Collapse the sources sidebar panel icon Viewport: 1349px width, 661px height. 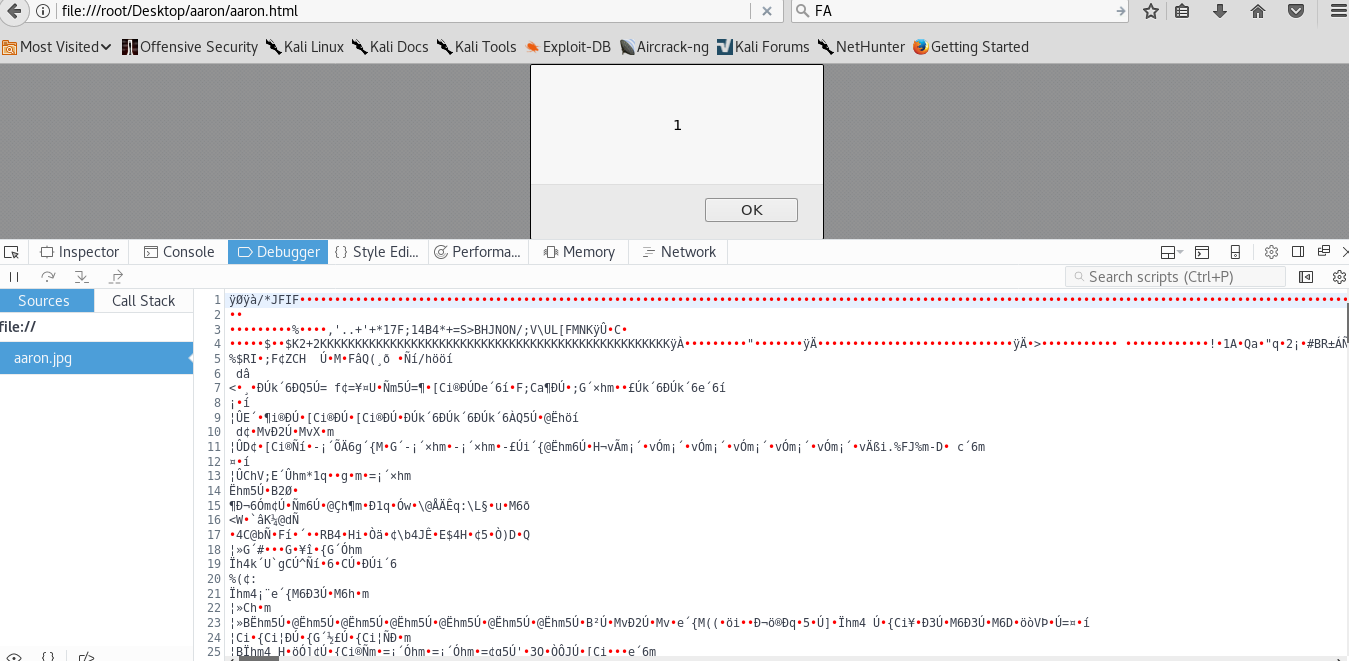point(1306,277)
